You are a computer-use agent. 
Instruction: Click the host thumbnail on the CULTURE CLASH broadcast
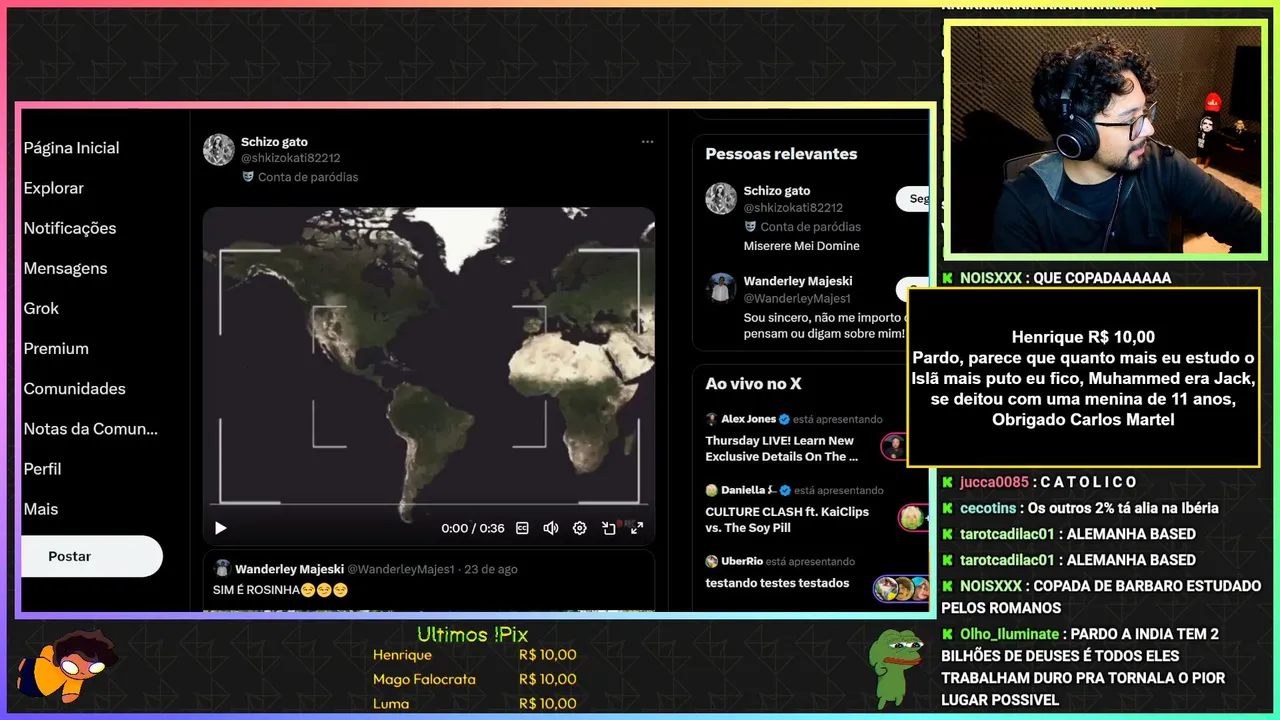click(x=913, y=517)
